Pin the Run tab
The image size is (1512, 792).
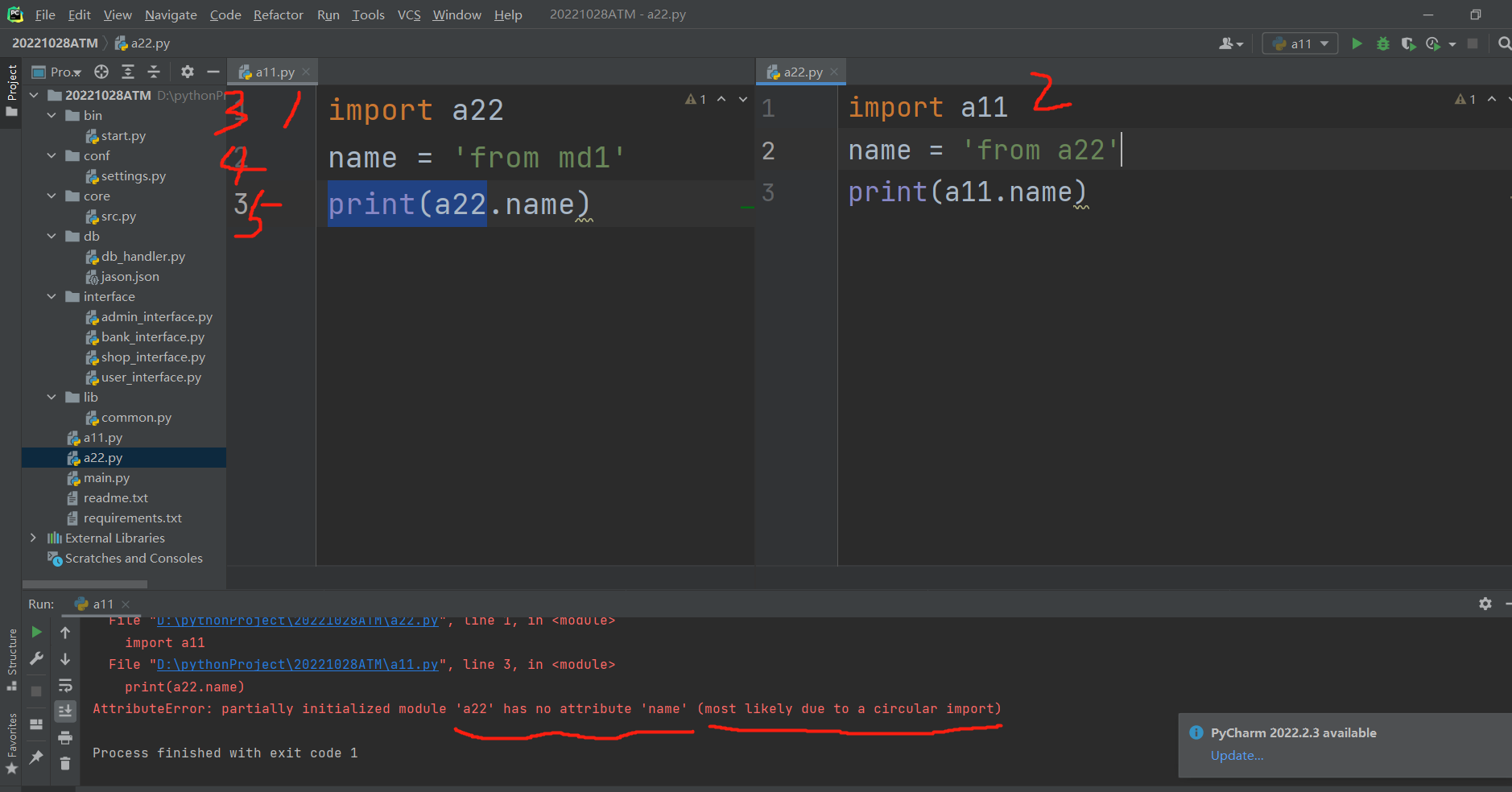point(36,757)
